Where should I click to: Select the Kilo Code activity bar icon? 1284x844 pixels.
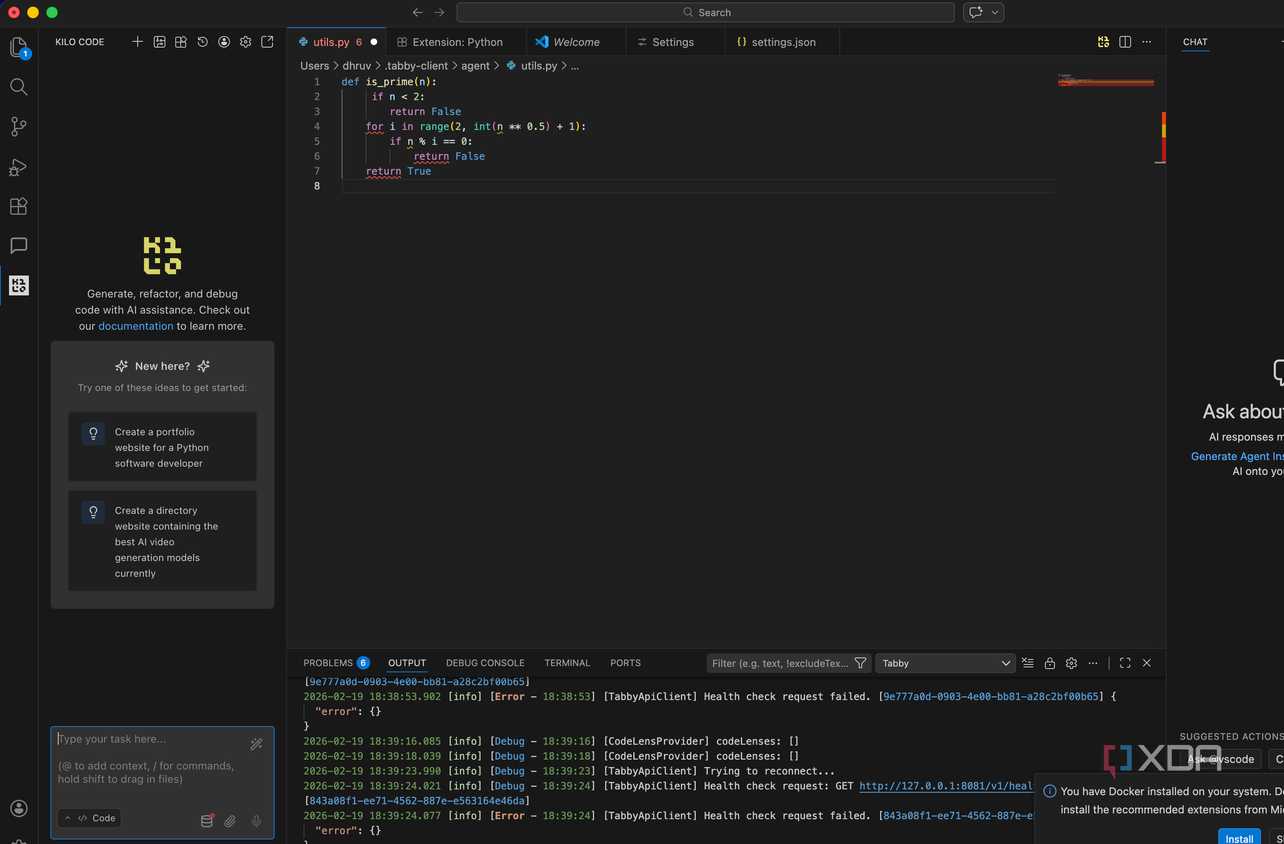(x=18, y=286)
